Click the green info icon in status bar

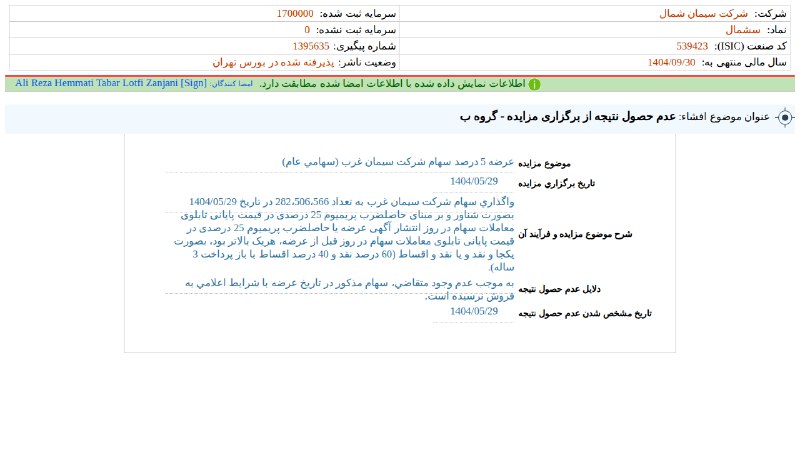coord(534,84)
